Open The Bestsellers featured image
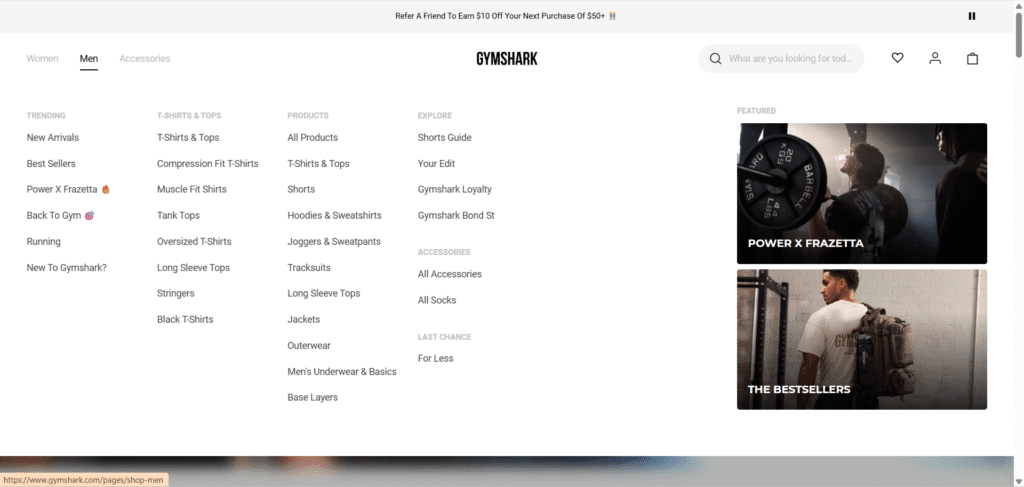This screenshot has height=487, width=1024. click(x=862, y=339)
